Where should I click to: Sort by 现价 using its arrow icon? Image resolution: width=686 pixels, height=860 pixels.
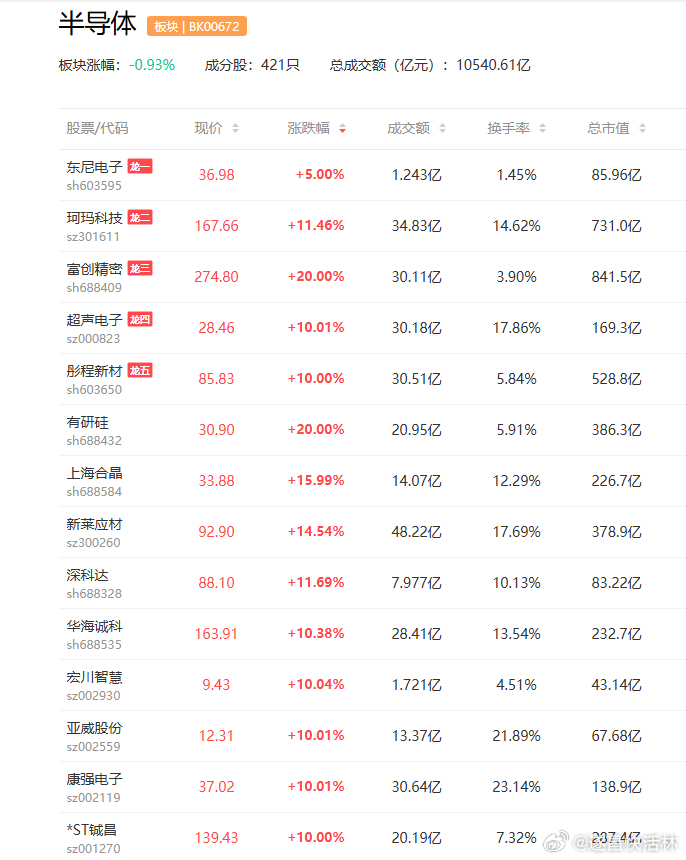pyautogui.click(x=235, y=128)
